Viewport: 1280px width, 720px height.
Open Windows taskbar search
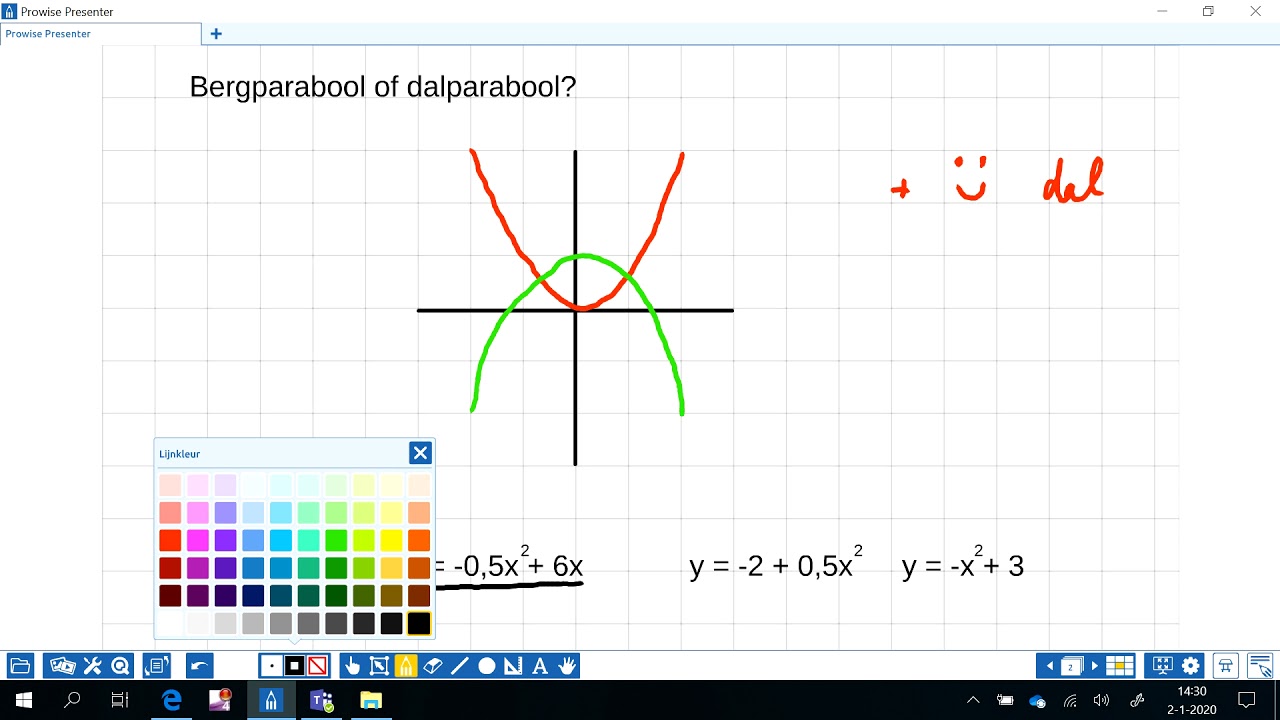[72, 700]
